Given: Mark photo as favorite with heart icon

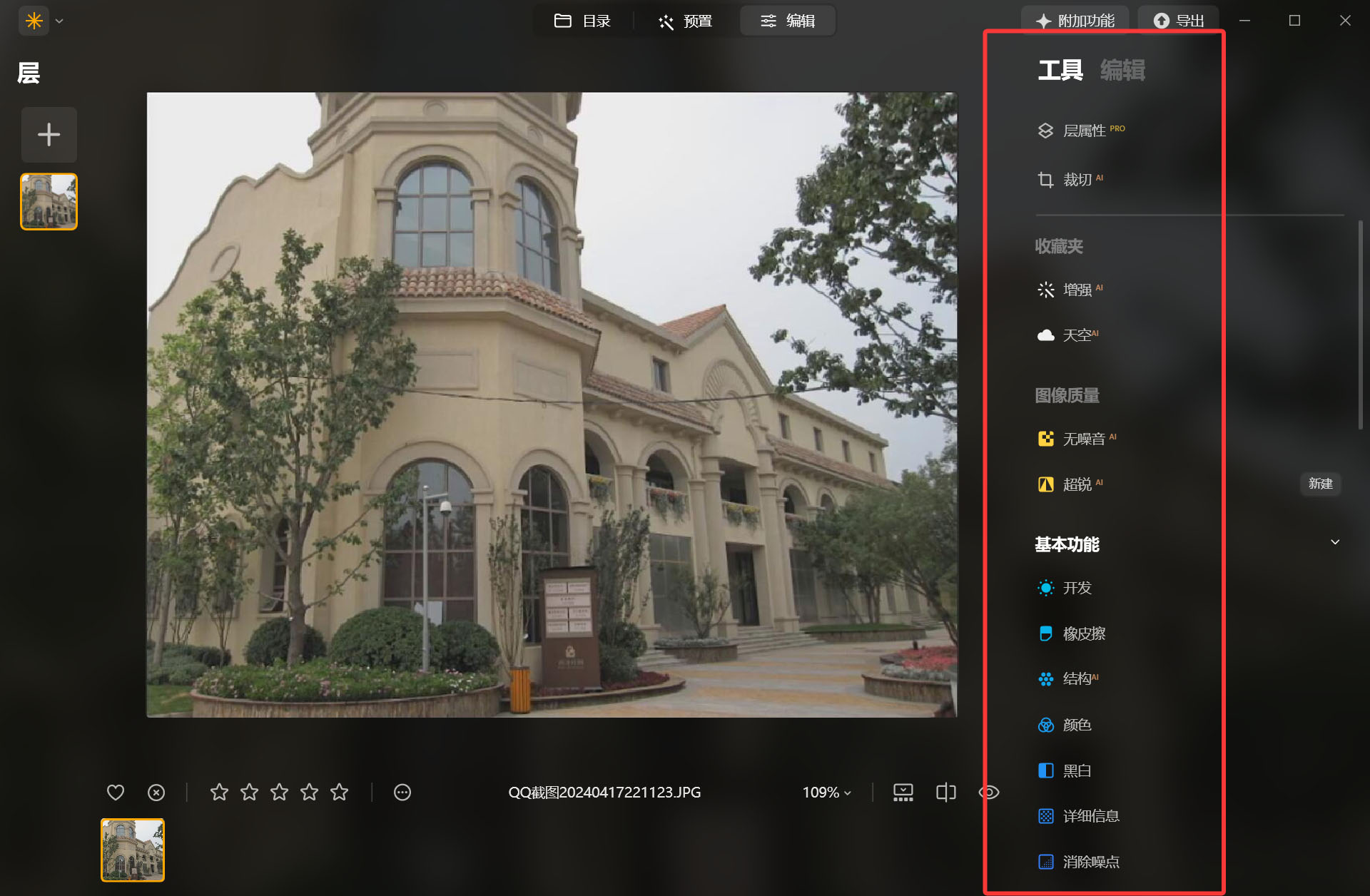Looking at the screenshot, I should [116, 792].
